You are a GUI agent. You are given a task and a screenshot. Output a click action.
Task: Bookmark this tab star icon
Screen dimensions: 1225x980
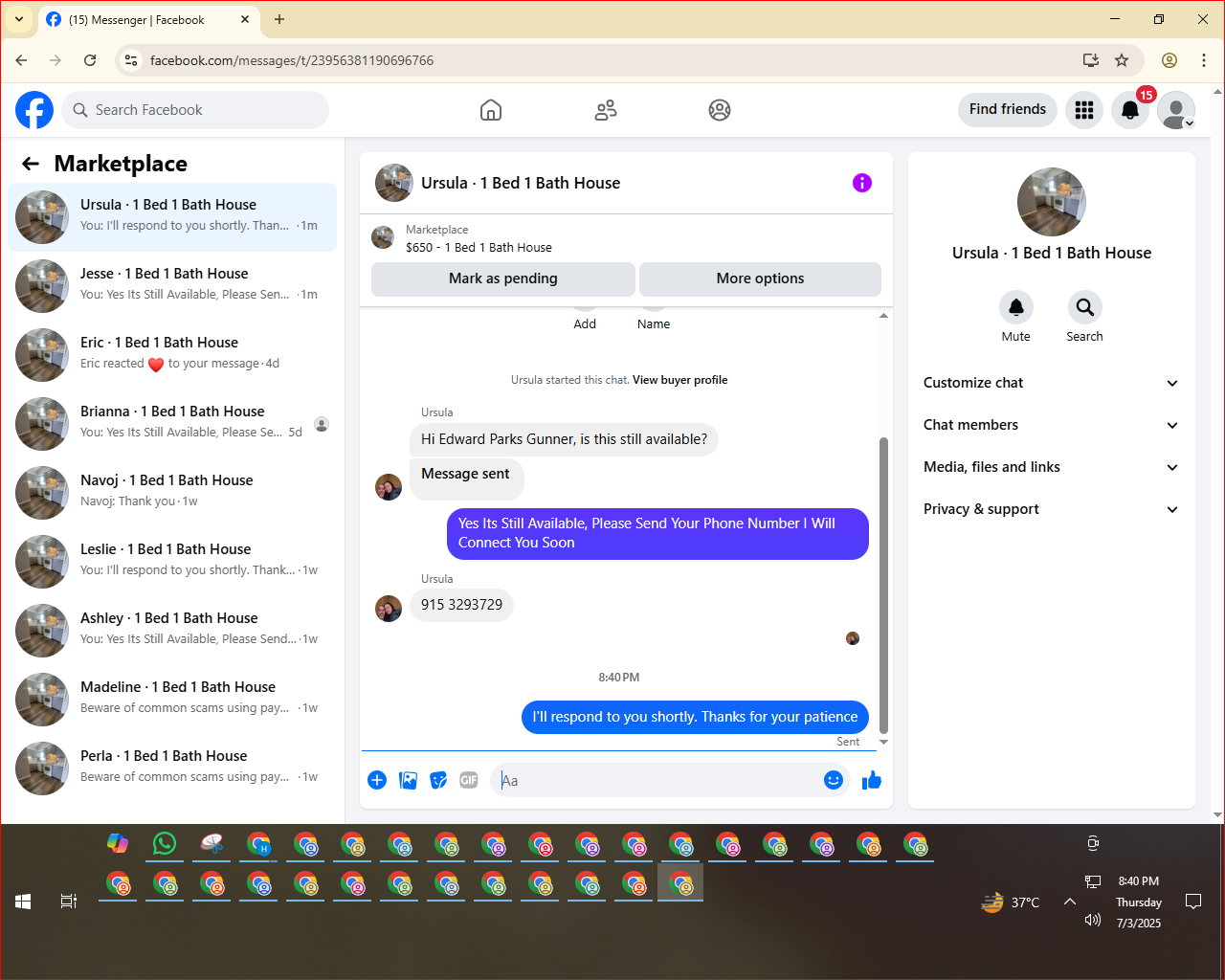[x=1122, y=60]
